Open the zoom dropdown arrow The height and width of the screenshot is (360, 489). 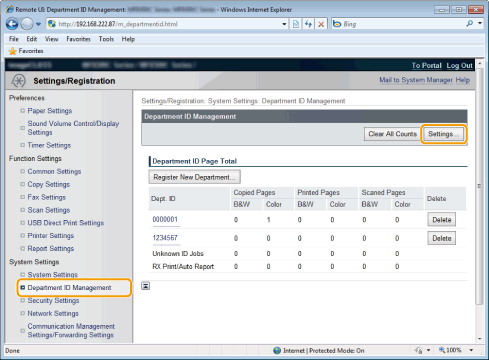[471, 350]
